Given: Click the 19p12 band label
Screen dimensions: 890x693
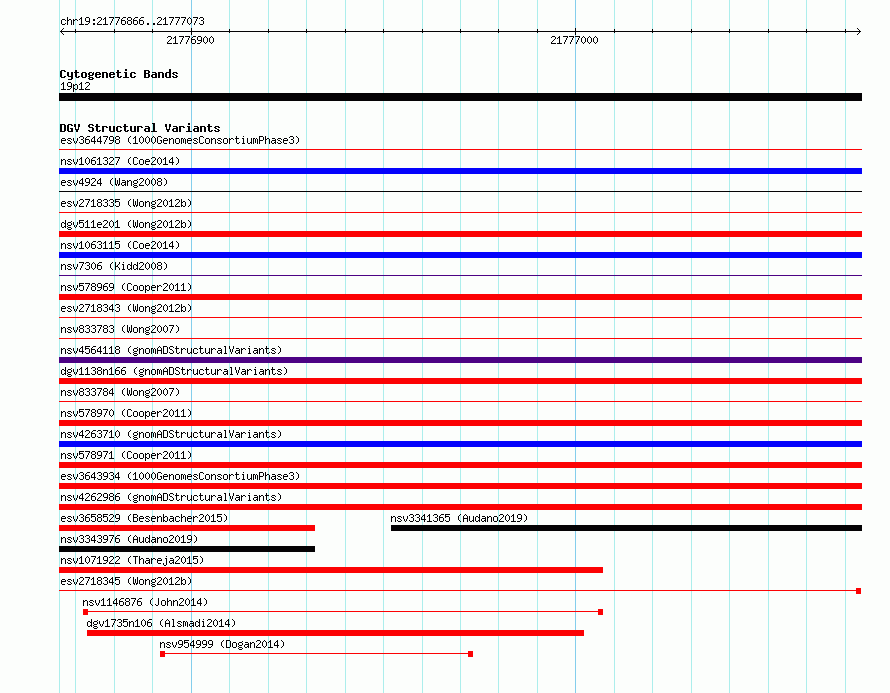Looking at the screenshot, I should 75,86.
